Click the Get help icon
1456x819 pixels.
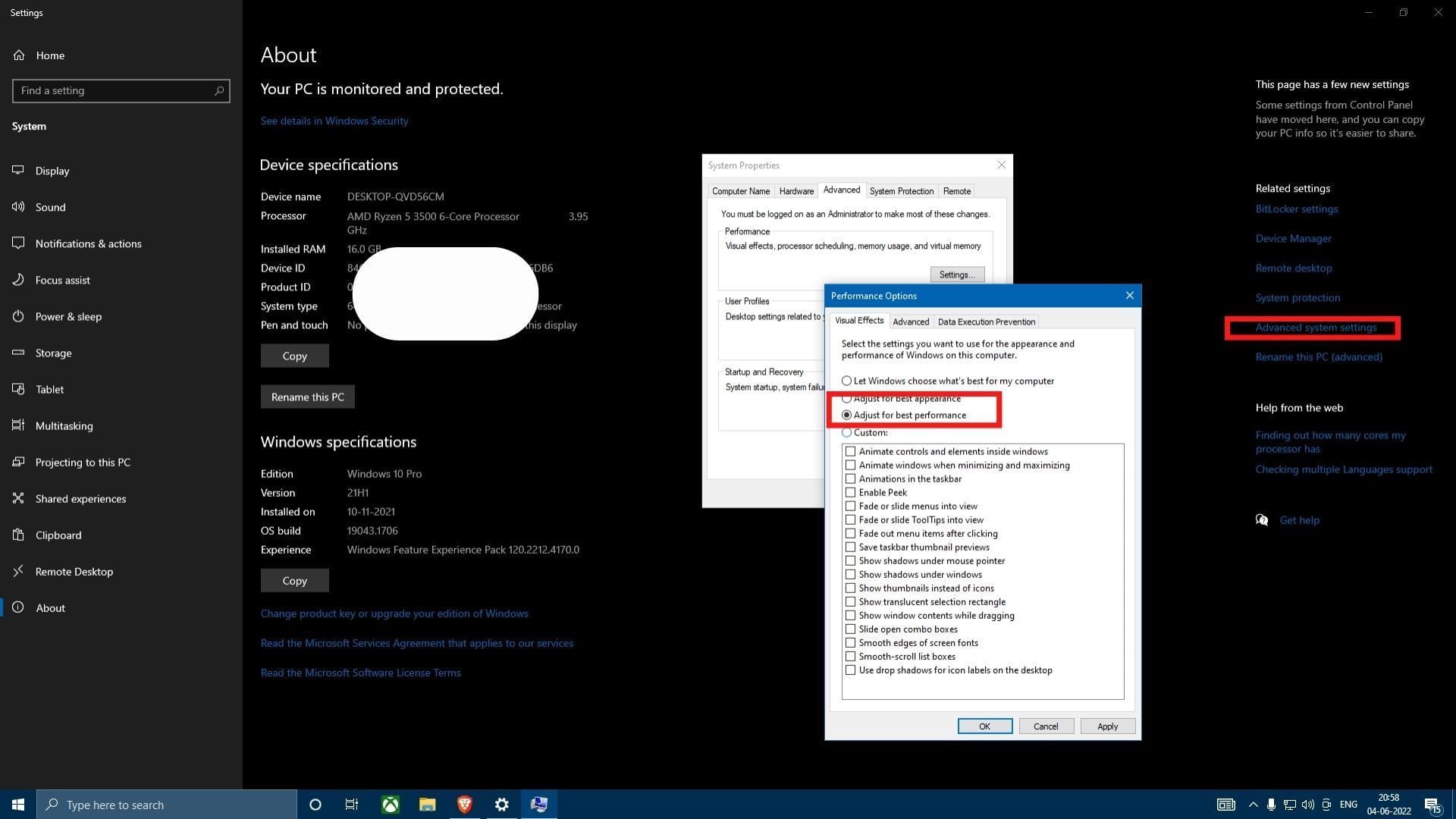coord(1261,519)
